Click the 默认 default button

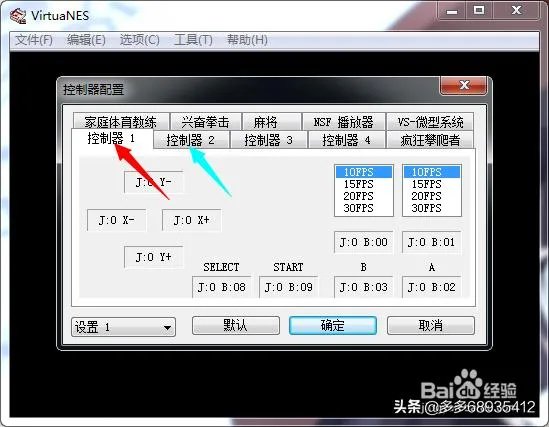pyautogui.click(x=236, y=326)
